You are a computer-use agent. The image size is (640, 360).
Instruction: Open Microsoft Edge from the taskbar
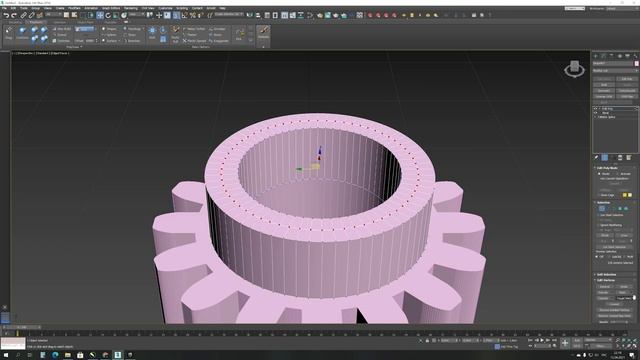pyautogui.click(x=55, y=355)
